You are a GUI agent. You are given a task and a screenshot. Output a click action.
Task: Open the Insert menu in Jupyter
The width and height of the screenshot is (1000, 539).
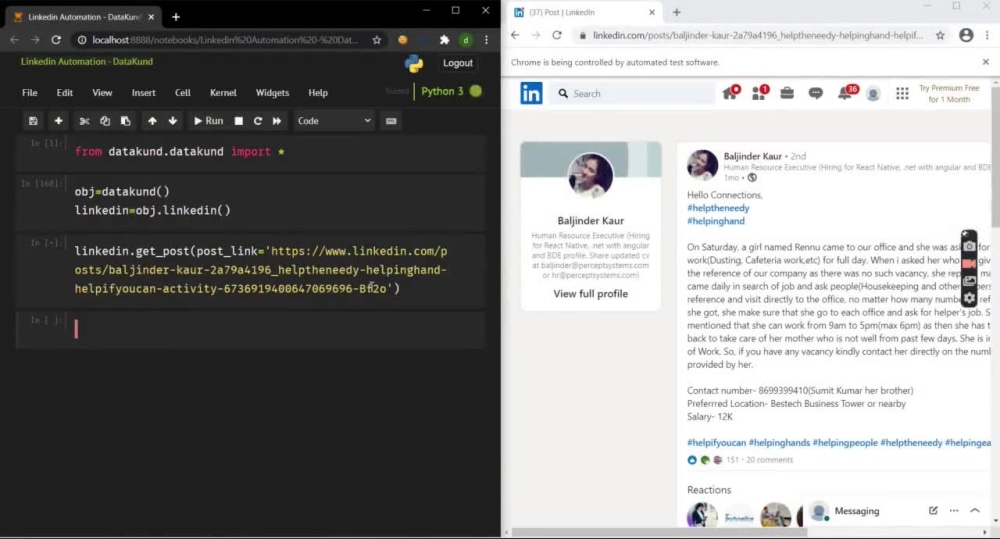143,92
